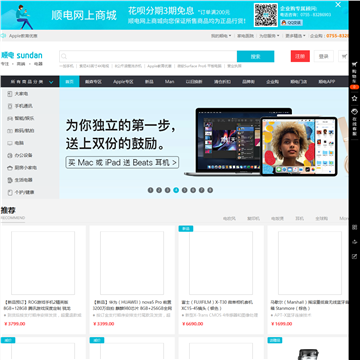Screen dimensions: 360x360
Task: Click the 手机通讯 category icon
Action: click(10, 106)
